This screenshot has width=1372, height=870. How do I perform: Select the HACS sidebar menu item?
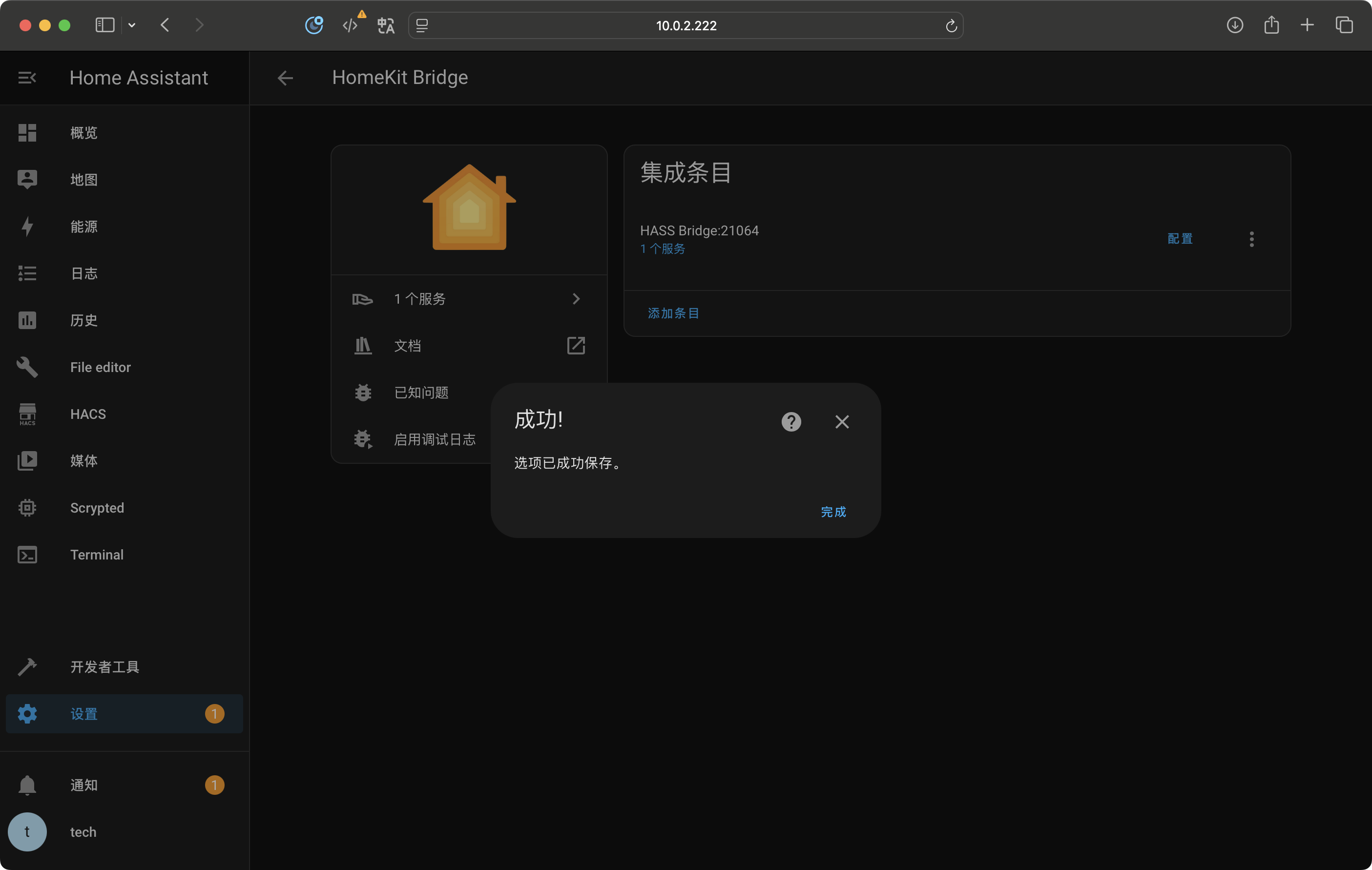(124, 414)
